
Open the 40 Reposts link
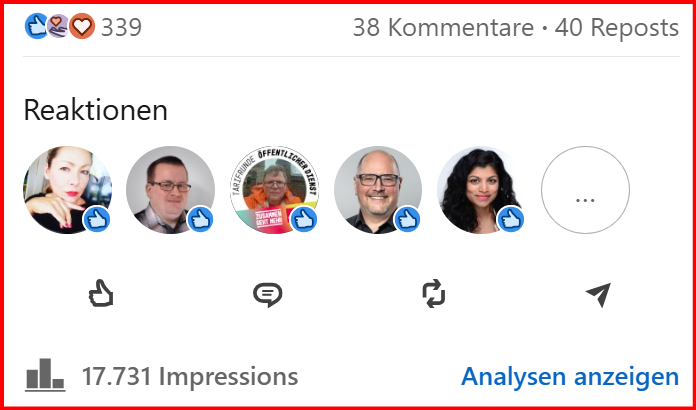pyautogui.click(x=617, y=28)
